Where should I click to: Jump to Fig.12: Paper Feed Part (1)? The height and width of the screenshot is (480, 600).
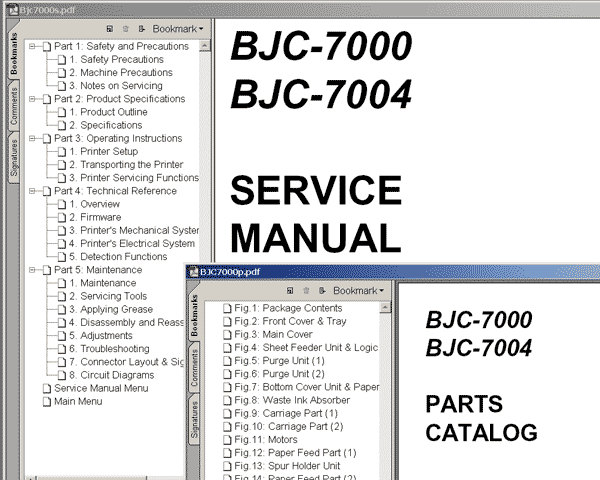click(x=295, y=453)
